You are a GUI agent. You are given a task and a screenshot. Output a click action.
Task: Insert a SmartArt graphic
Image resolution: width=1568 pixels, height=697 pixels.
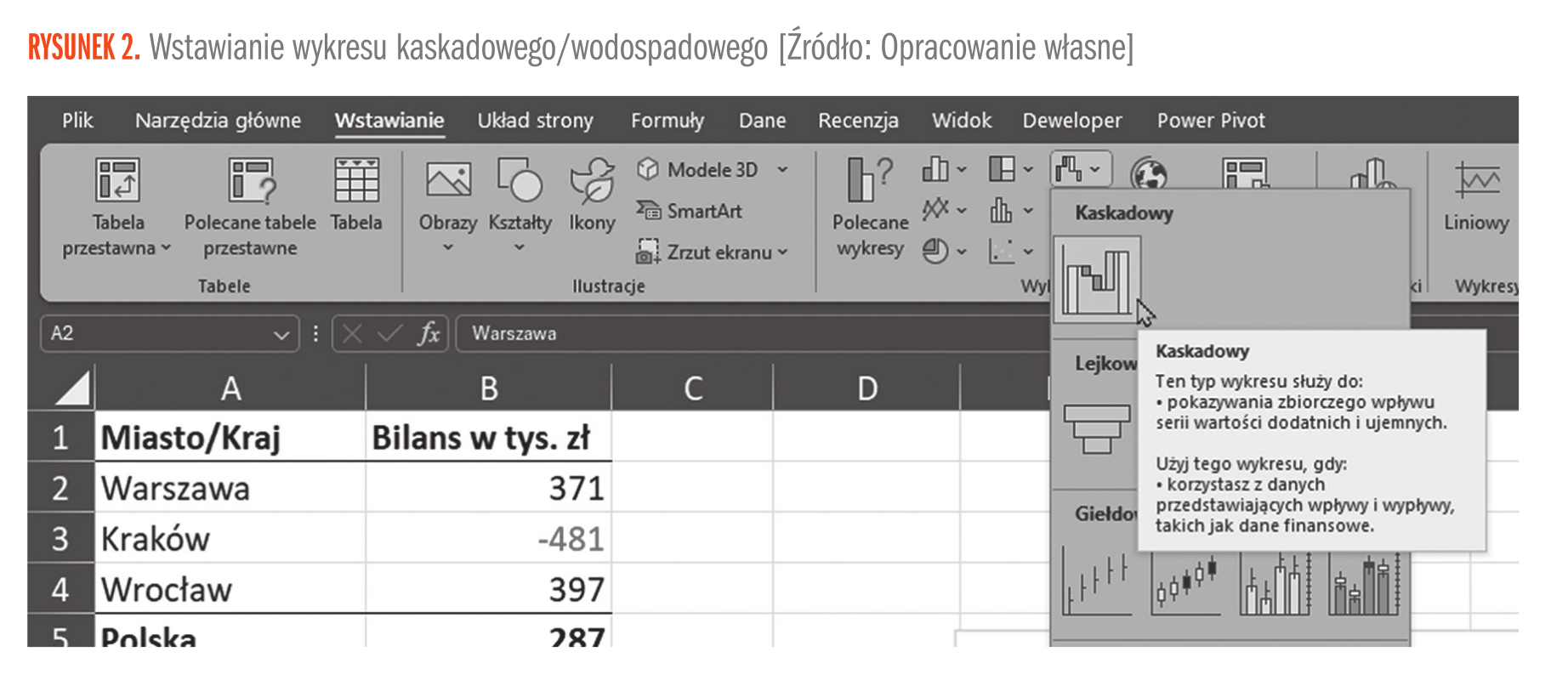point(690,211)
